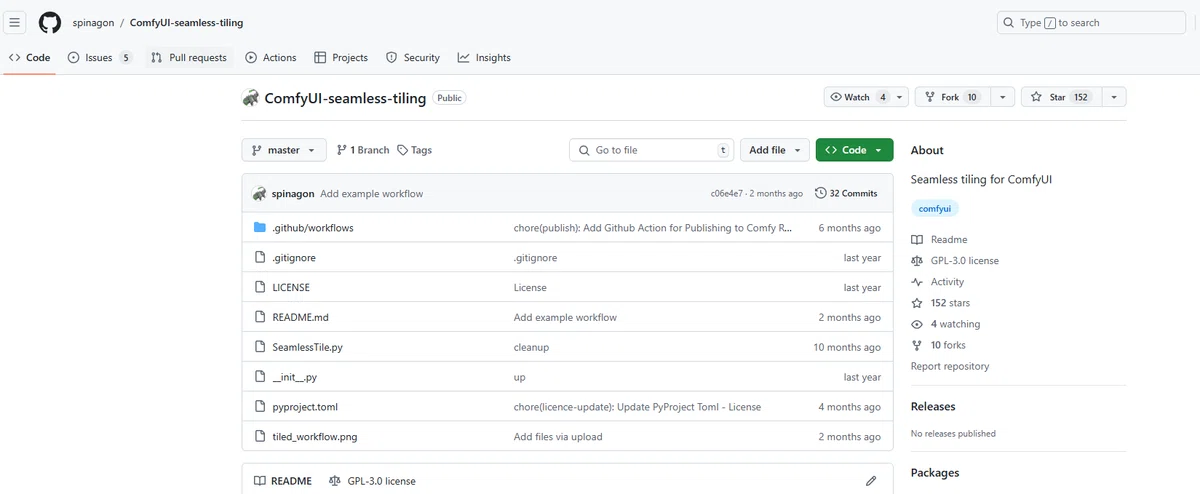View the 10 forks link
The image size is (1200, 494).
click(x=938, y=345)
